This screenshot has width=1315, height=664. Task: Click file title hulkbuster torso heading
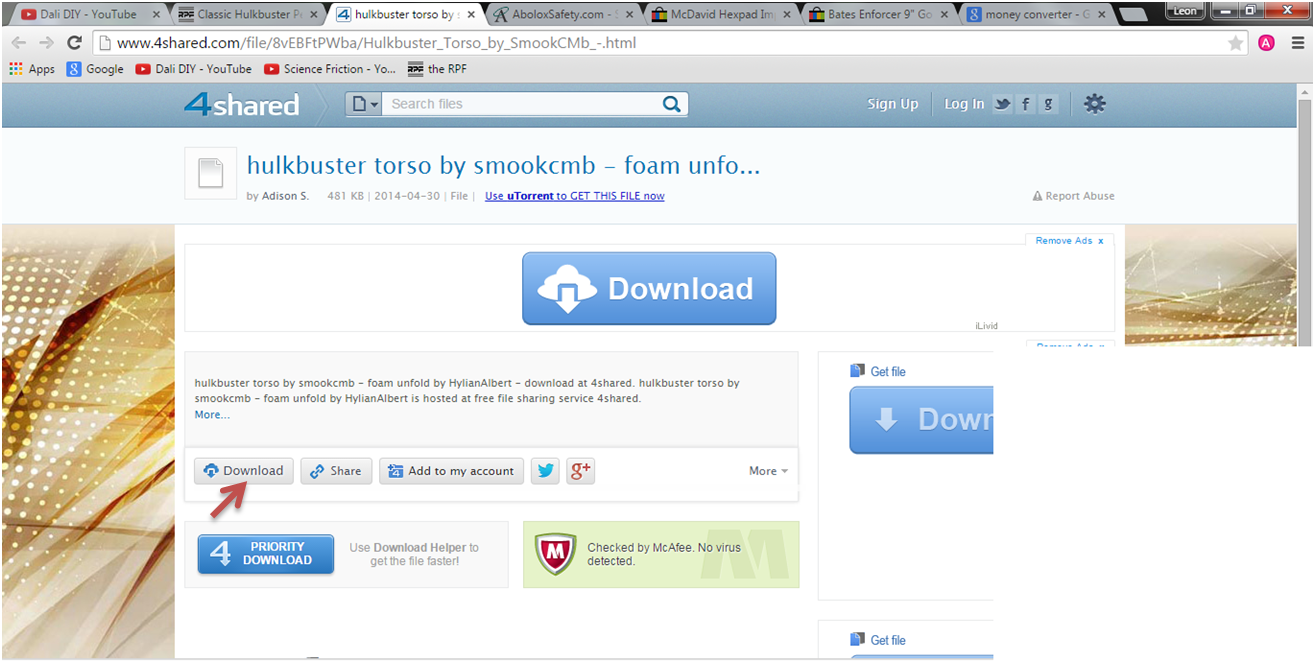point(503,165)
